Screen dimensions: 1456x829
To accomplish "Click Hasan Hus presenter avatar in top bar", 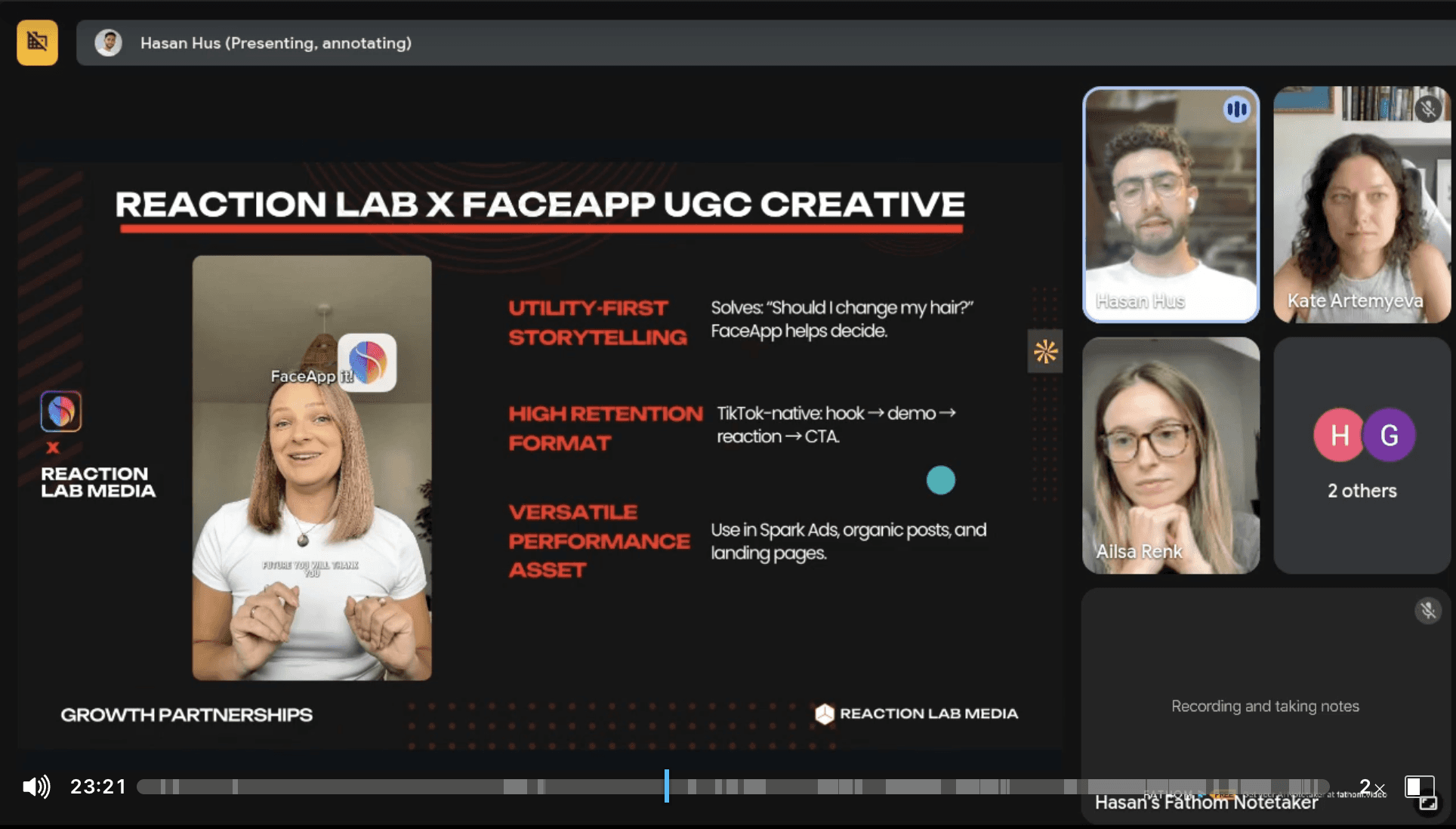I will pyautogui.click(x=109, y=43).
